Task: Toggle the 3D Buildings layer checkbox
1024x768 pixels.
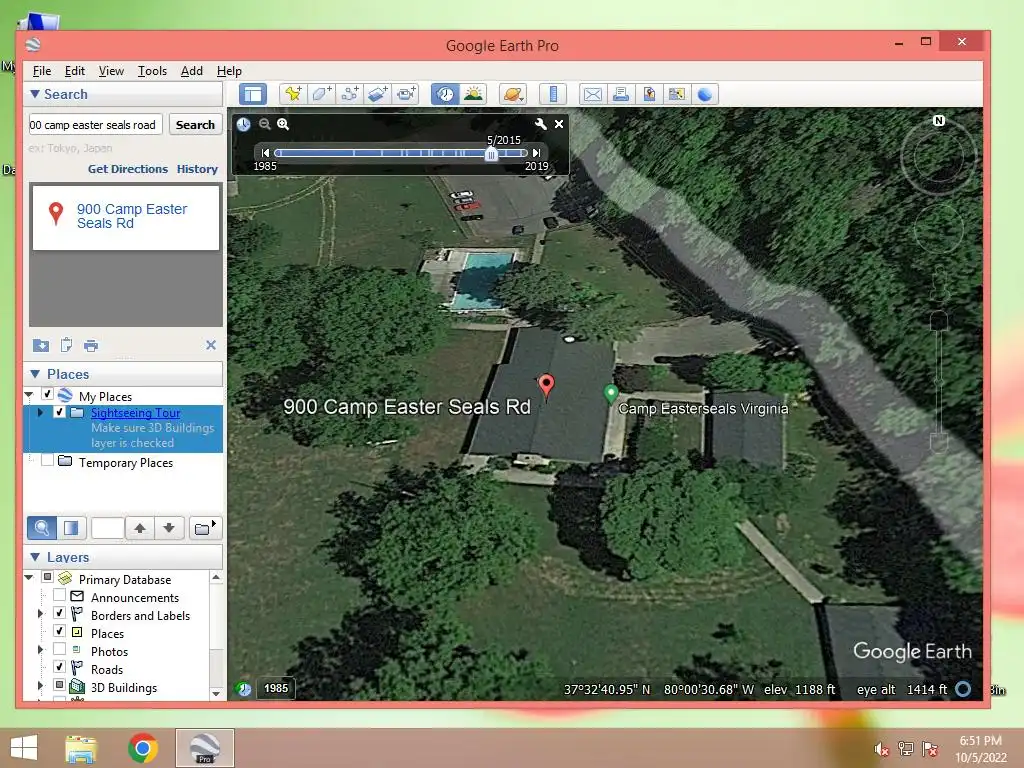Action: tap(59, 685)
